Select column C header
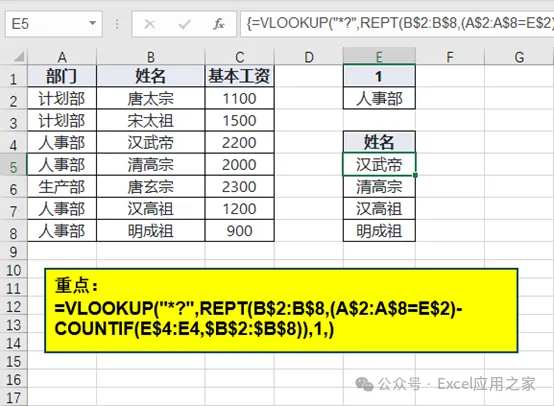 point(240,57)
